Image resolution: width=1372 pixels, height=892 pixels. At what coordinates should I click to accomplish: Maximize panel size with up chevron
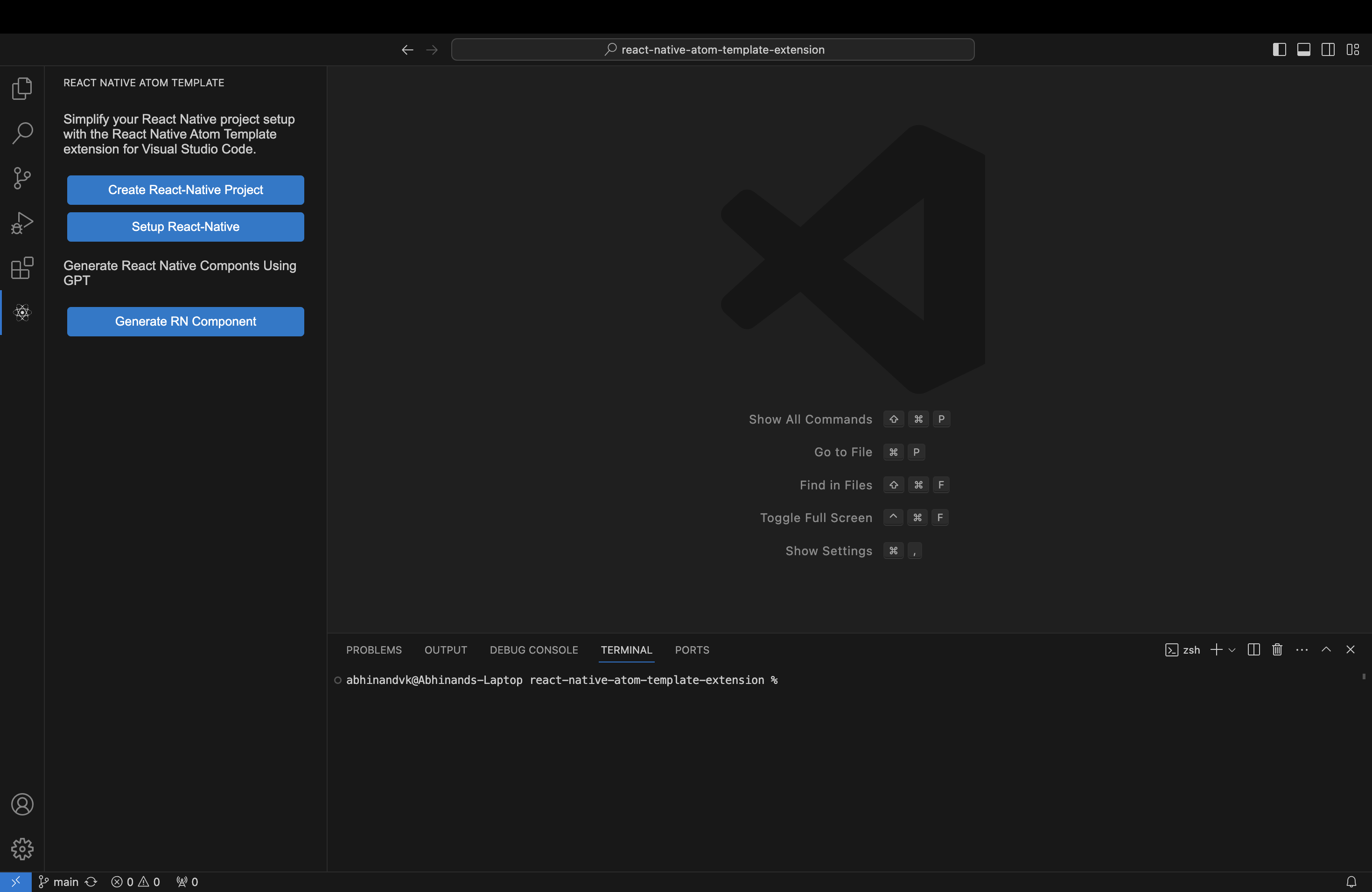coord(1326,649)
